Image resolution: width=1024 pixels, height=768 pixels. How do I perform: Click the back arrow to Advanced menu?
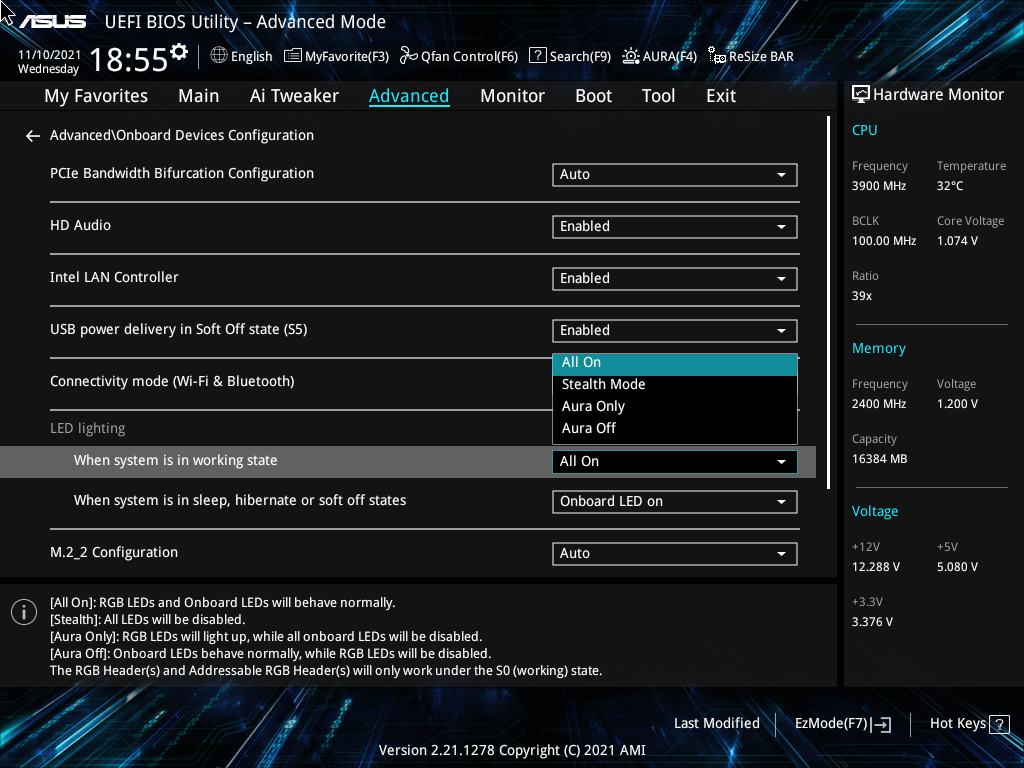click(x=33, y=136)
